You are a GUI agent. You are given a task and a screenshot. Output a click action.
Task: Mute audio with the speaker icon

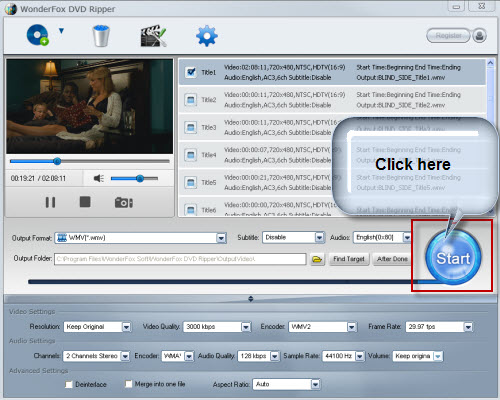point(99,179)
